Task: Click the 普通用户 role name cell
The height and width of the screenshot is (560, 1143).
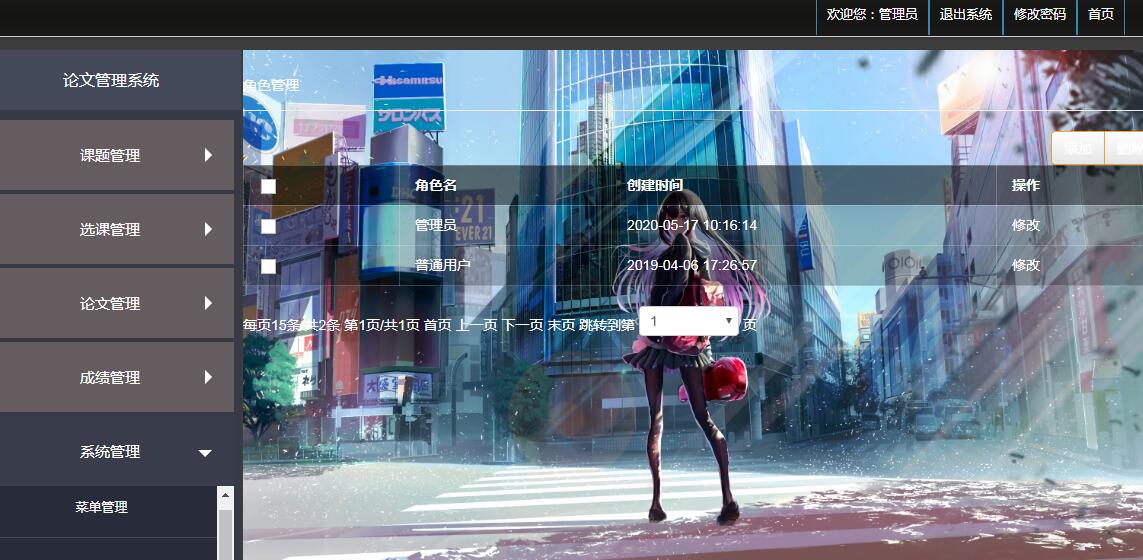Action: [x=442, y=265]
